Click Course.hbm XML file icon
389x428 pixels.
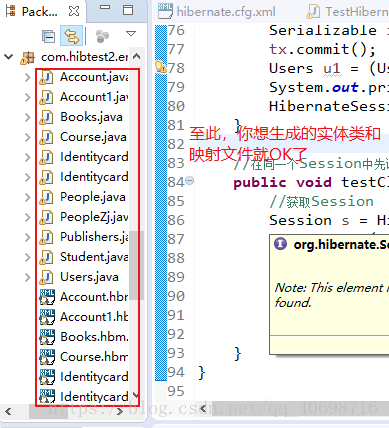tap(47, 357)
